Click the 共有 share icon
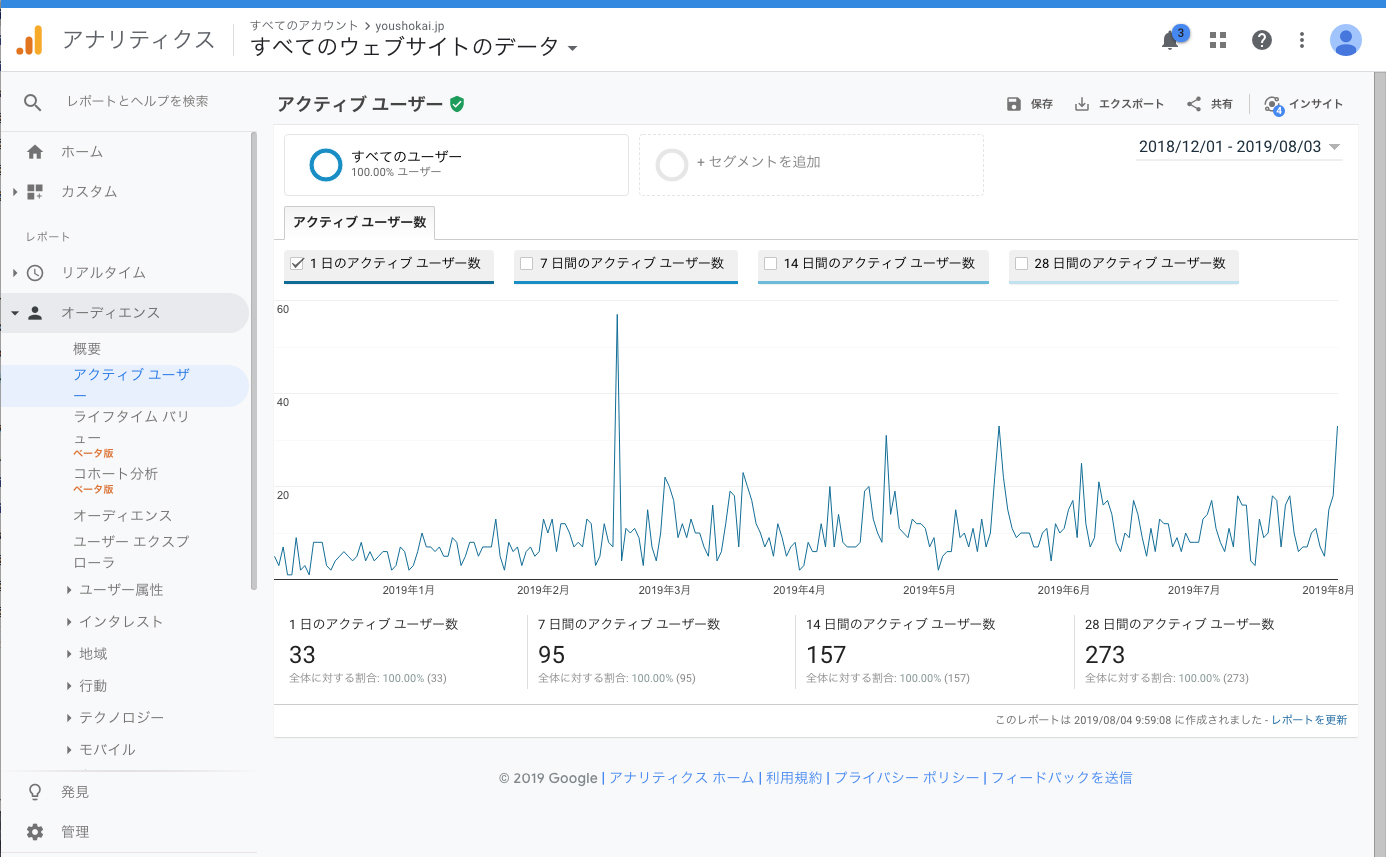1386x857 pixels. coord(1194,104)
